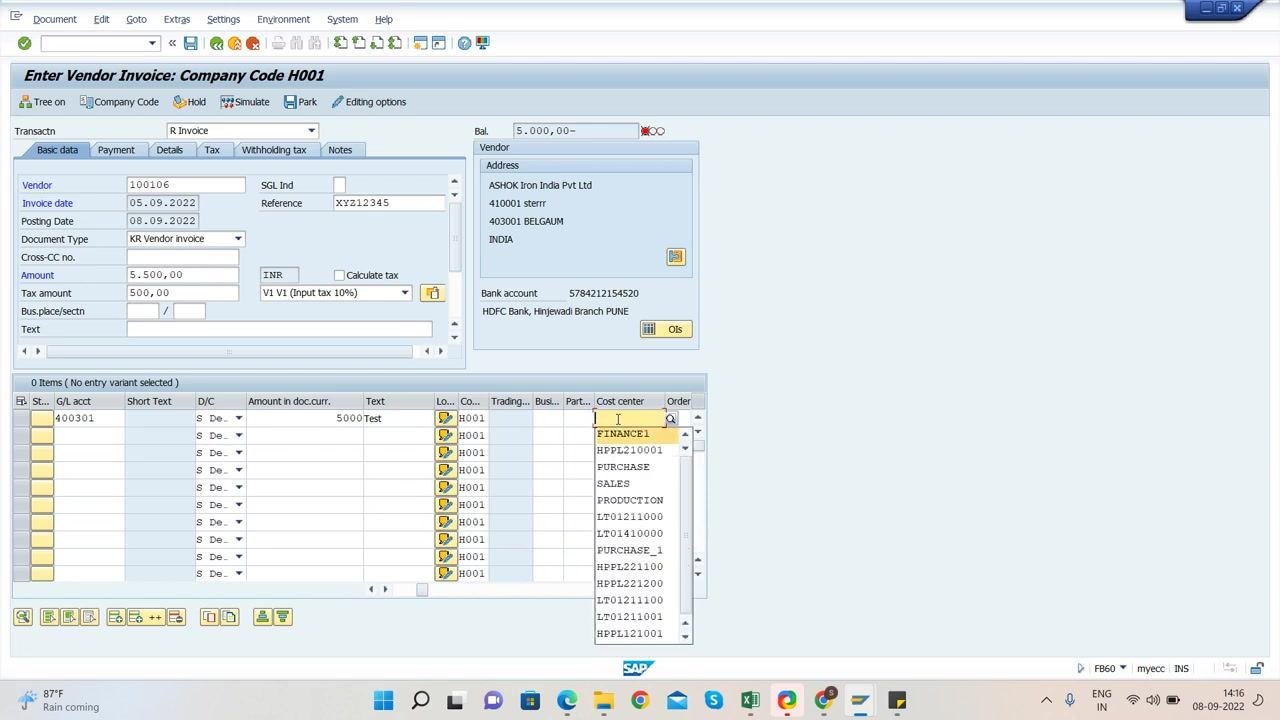Click the sort ascending icon below the grid
This screenshot has width=1280, height=720.
click(x=262, y=617)
